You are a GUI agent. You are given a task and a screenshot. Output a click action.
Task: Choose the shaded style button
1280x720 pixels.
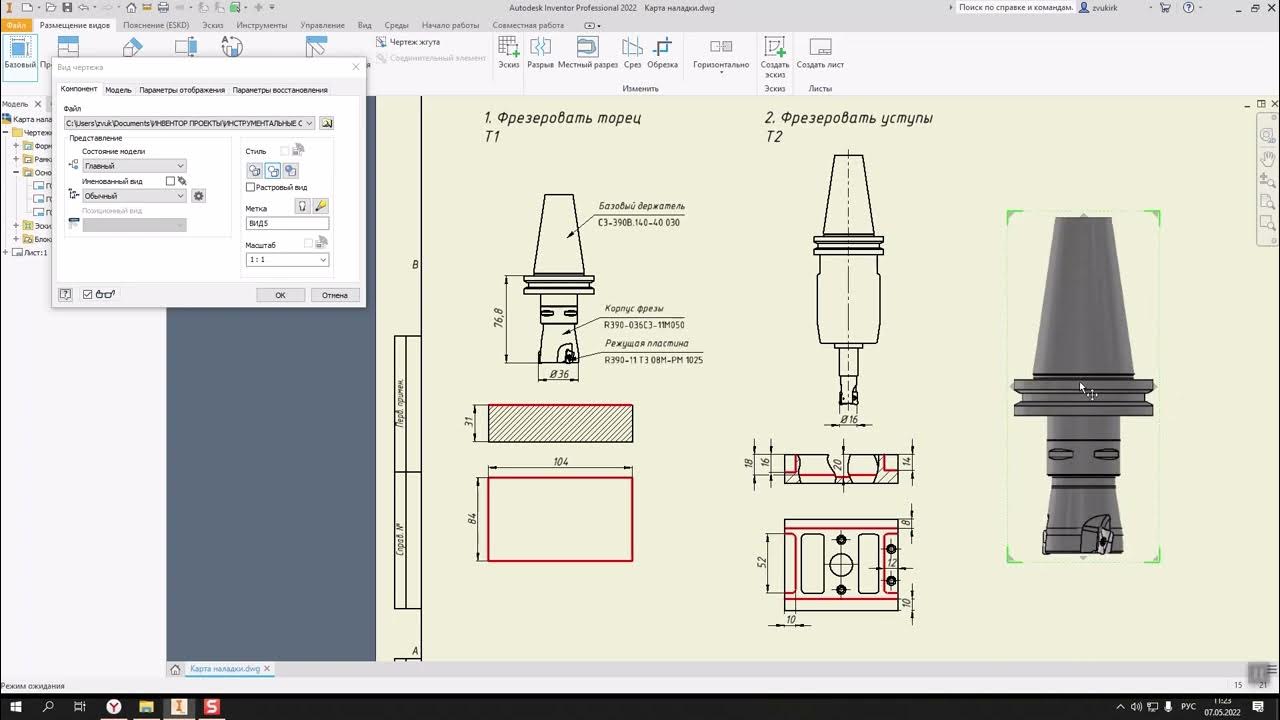290,171
